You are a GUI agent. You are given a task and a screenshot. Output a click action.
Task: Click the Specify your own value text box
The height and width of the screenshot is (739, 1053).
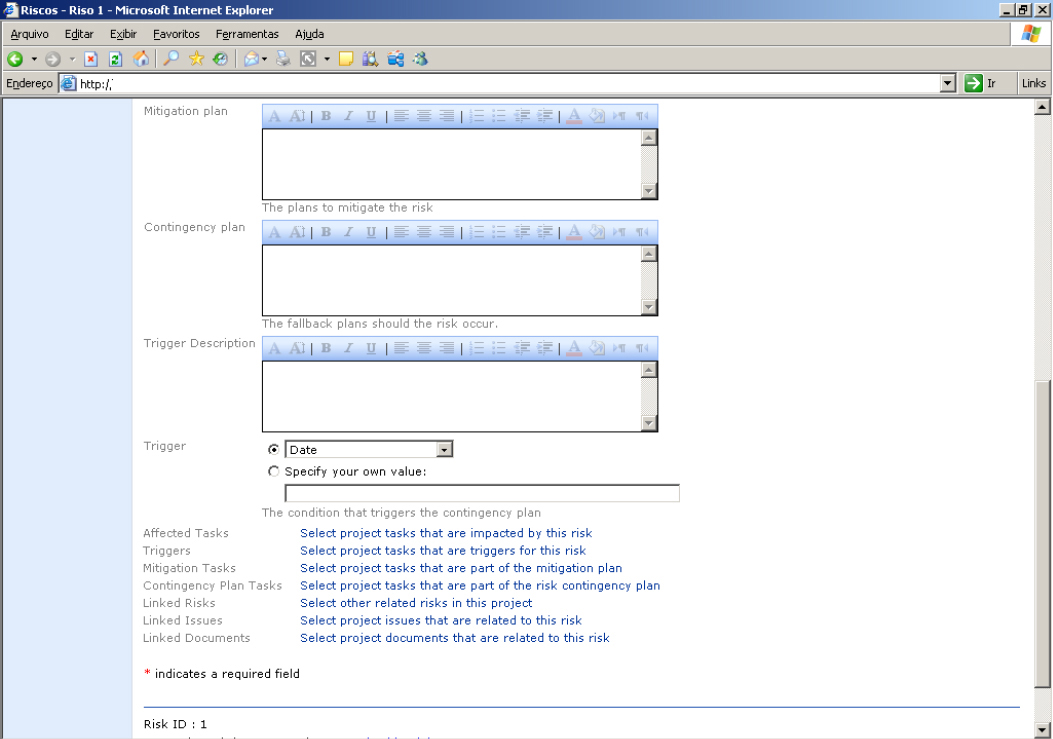pos(482,493)
